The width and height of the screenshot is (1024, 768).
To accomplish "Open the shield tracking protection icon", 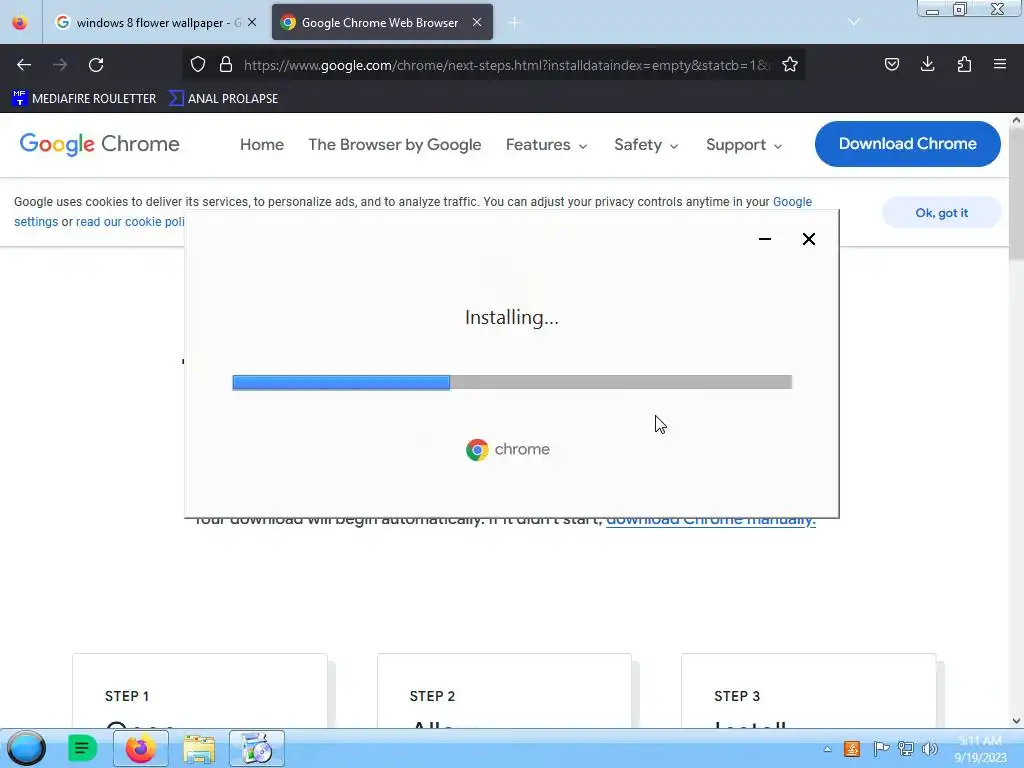I will tap(198, 64).
